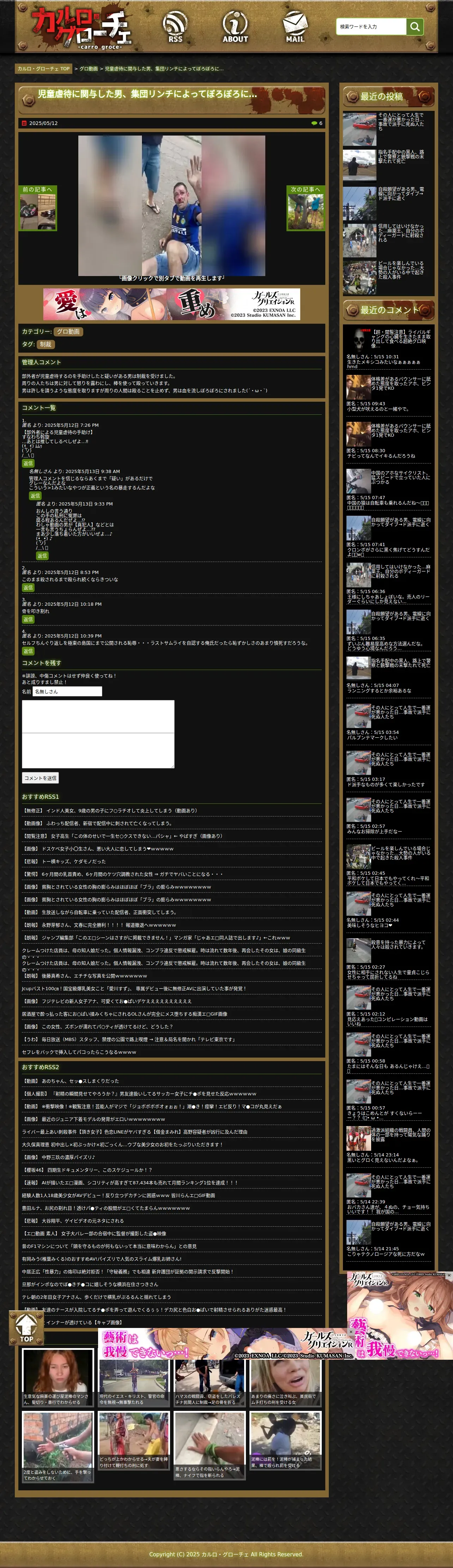Open the 【悲報】大谷翔平 RSS link

[x=73, y=1220]
